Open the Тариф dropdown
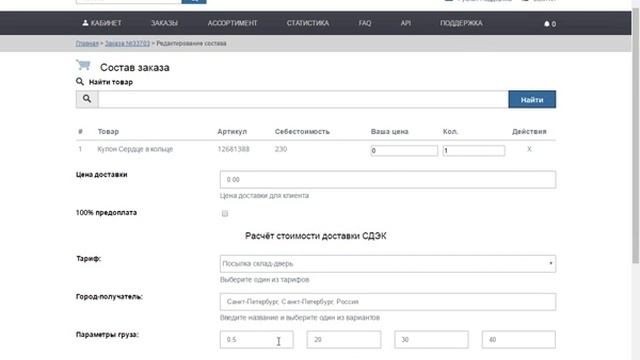The width and height of the screenshot is (640, 360). 388,264
